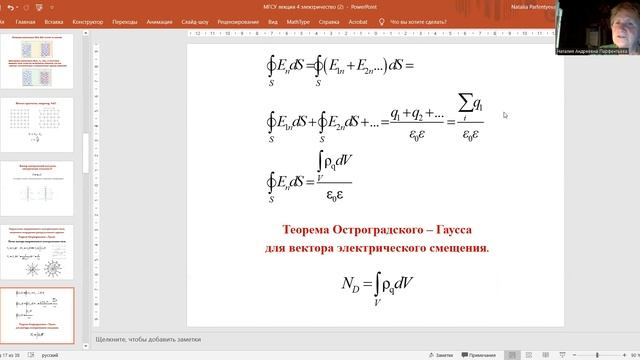Switch to Slide Sorter view icon
The image size is (640, 360).
(529, 355)
